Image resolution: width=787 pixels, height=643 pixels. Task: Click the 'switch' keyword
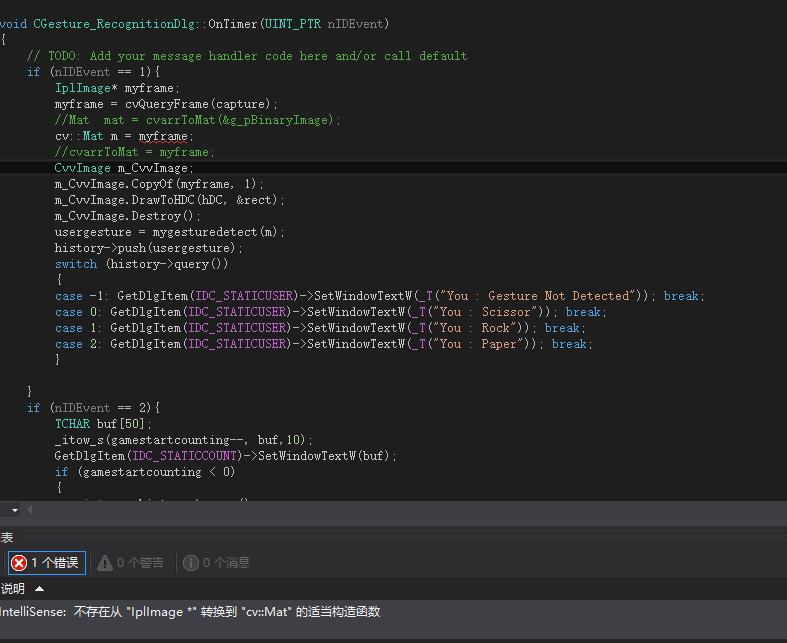[76, 264]
